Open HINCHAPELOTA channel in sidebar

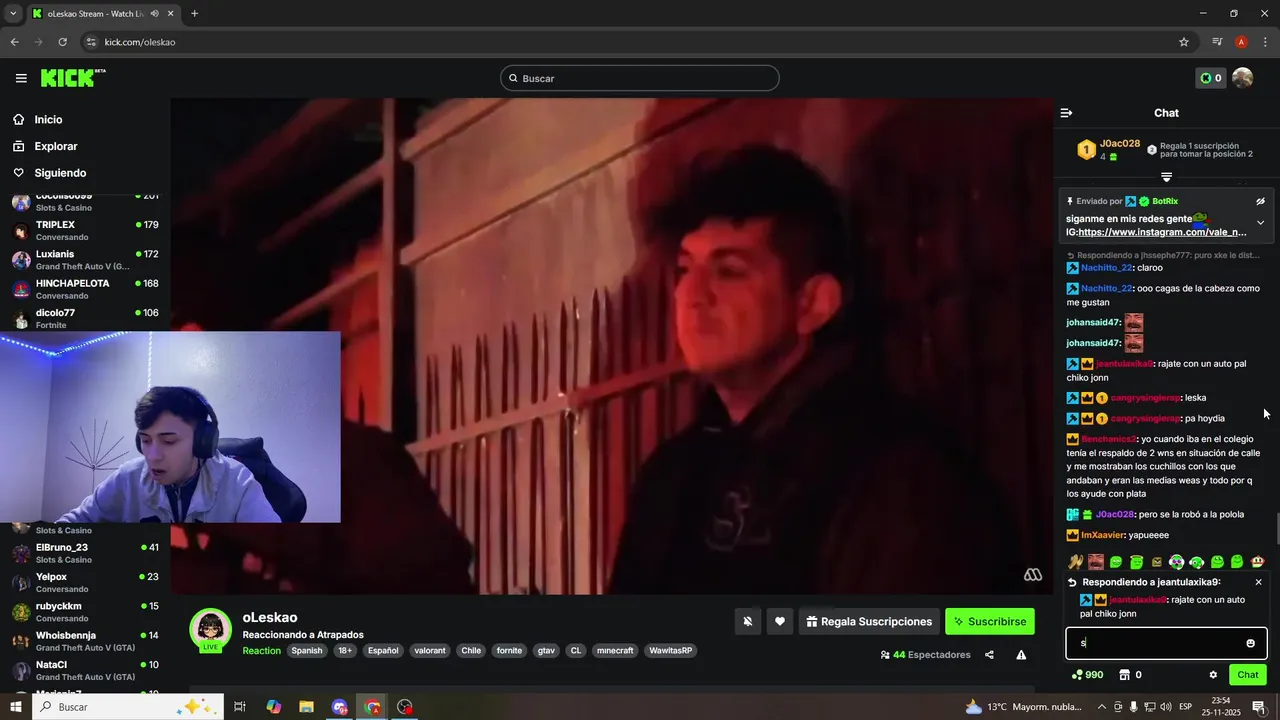click(x=85, y=289)
